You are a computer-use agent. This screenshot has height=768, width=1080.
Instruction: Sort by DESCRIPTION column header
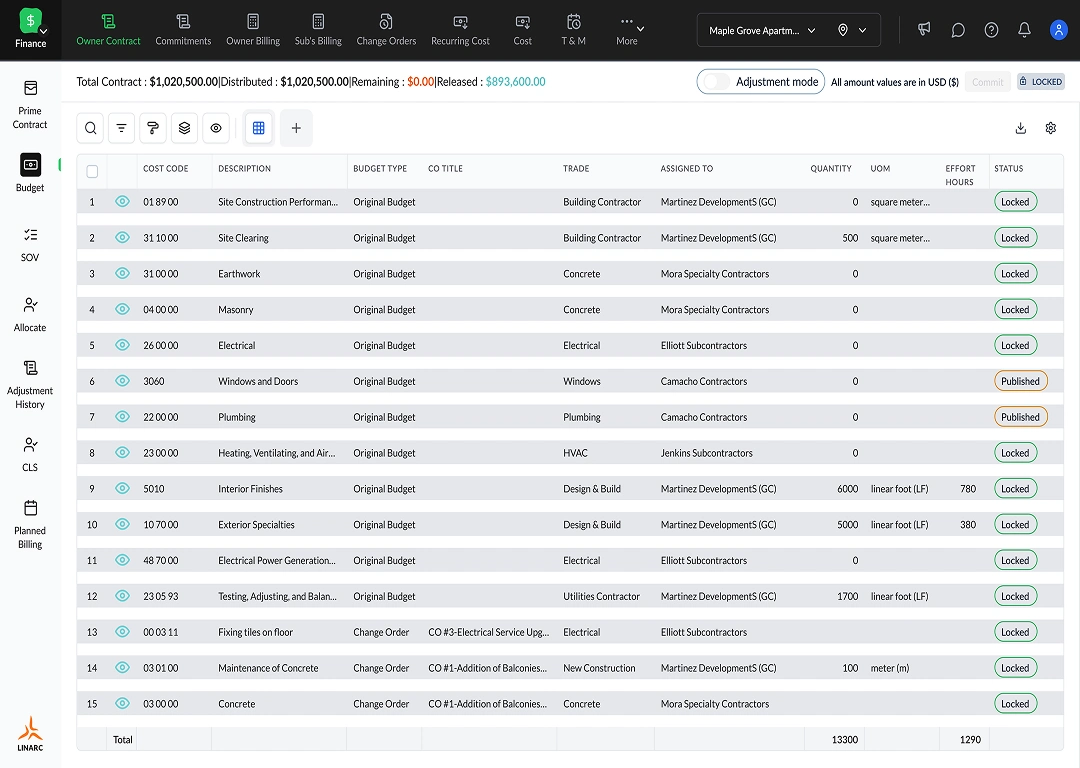tap(245, 169)
